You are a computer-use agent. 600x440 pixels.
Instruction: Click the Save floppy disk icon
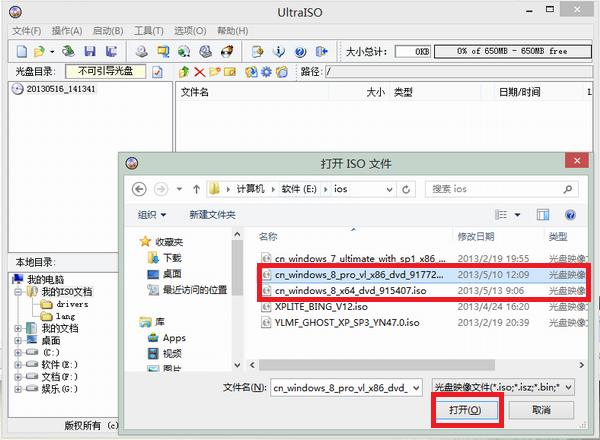pos(90,51)
